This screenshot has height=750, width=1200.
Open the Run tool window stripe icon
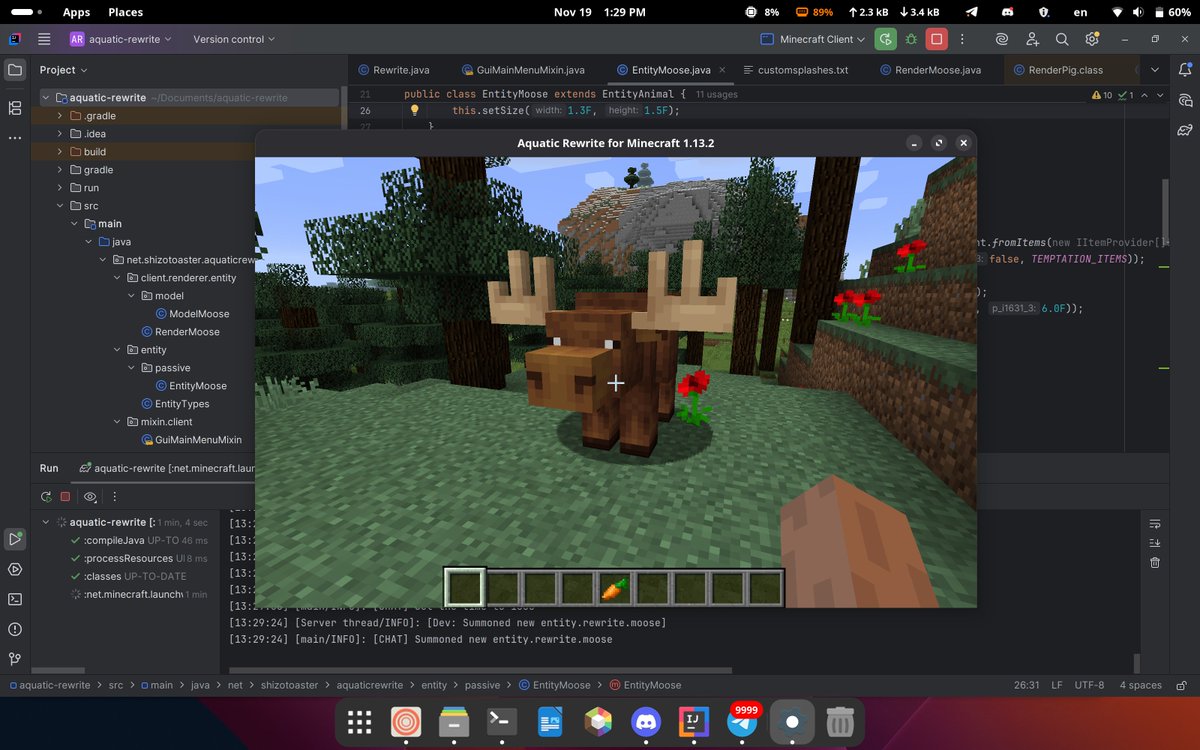point(14,538)
